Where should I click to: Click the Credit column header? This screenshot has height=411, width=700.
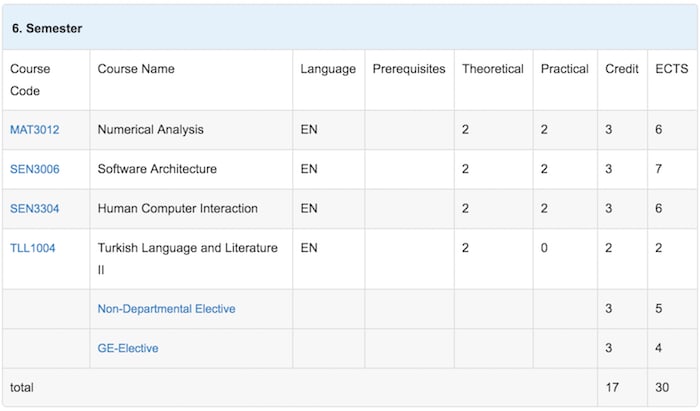coord(622,69)
